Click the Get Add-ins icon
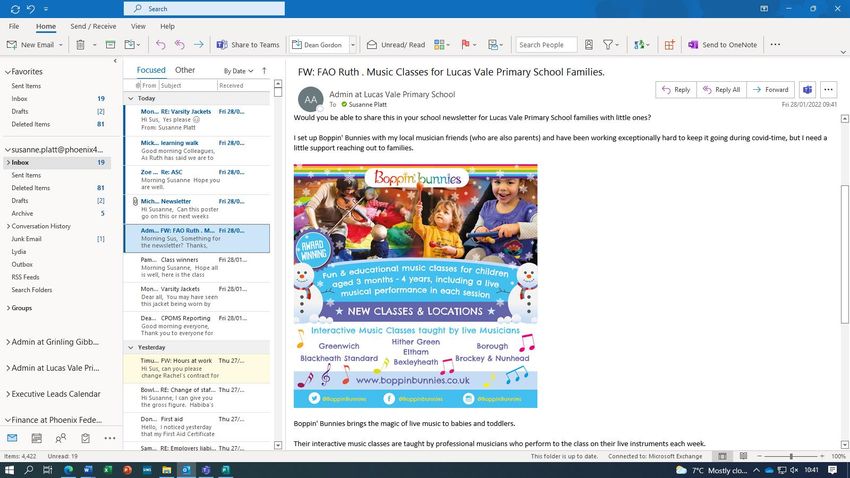Image resolution: width=850 pixels, height=478 pixels. 669,45
